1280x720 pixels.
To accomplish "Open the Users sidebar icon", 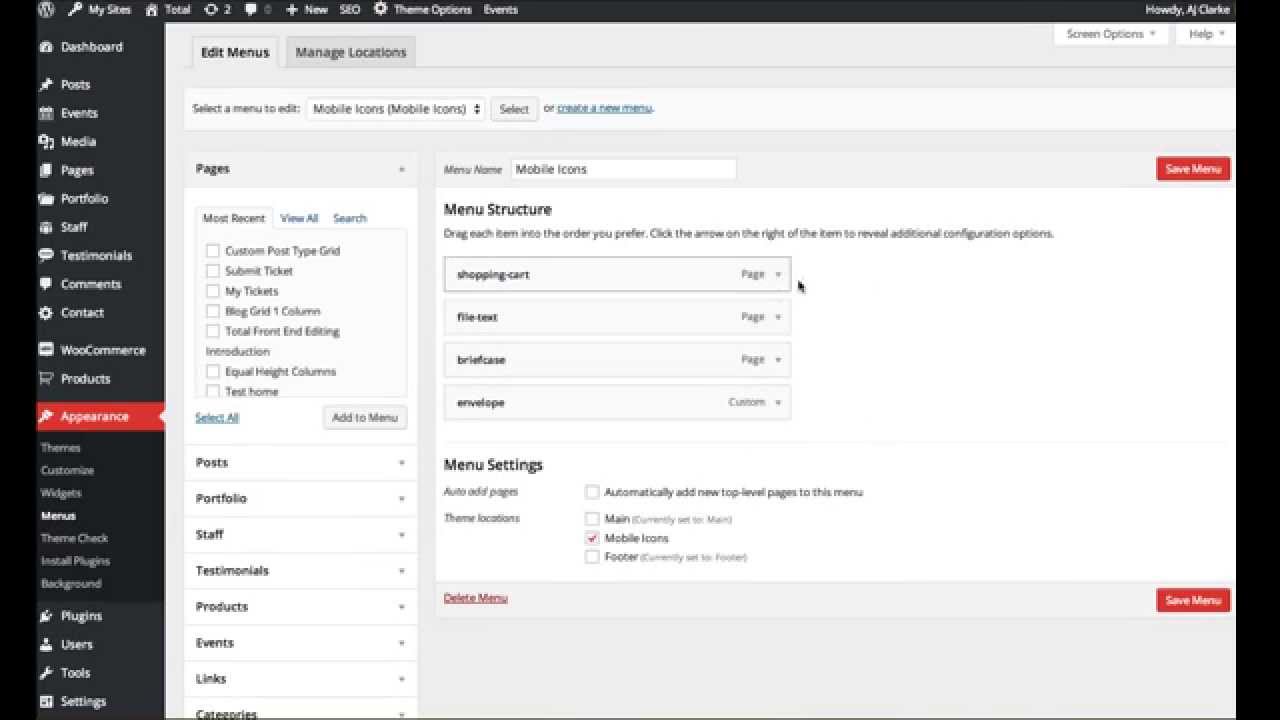I will pos(46,645).
